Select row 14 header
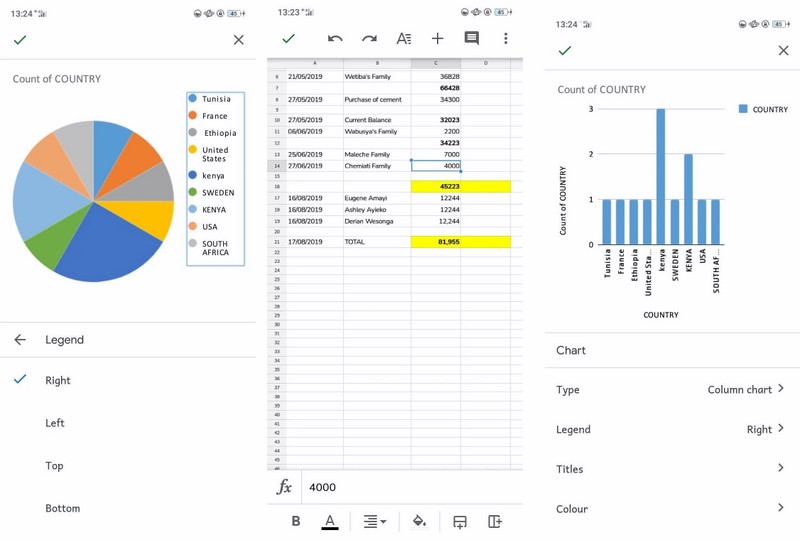This screenshot has width=800, height=540. tap(277, 166)
